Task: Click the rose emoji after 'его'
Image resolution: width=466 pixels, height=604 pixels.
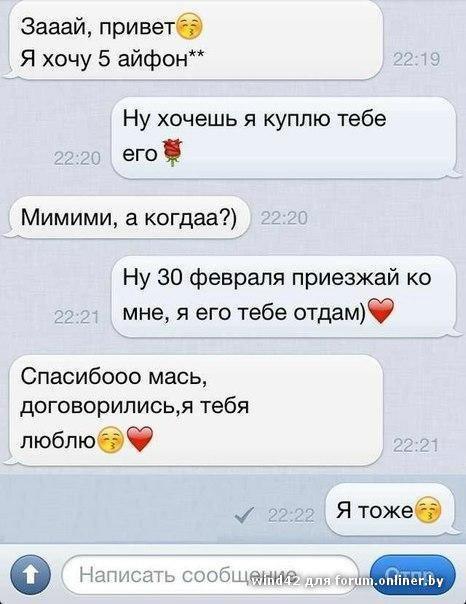Action: pos(172,153)
